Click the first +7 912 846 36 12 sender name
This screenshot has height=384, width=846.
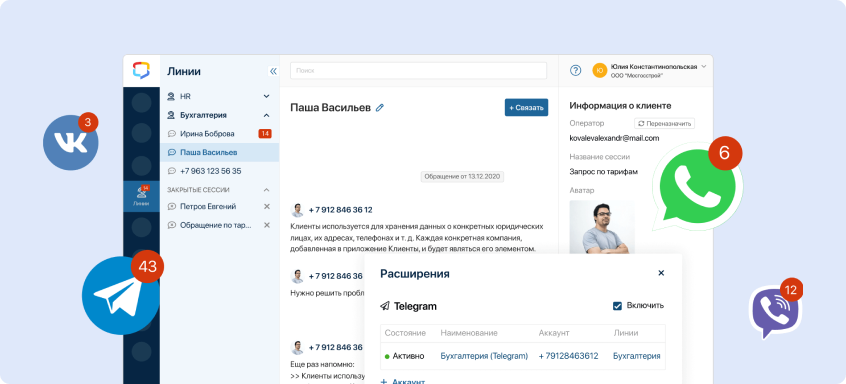340,210
